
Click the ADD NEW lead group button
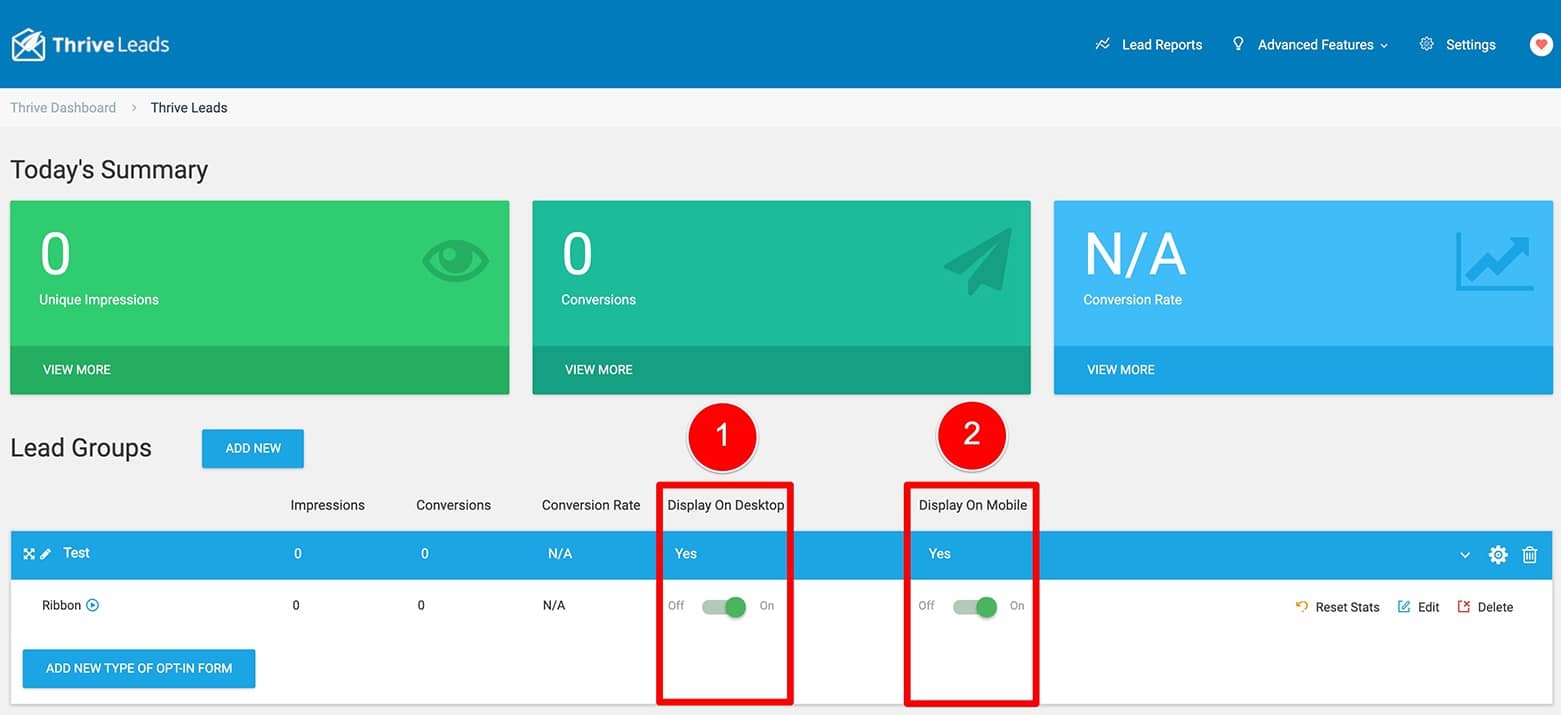coord(253,448)
